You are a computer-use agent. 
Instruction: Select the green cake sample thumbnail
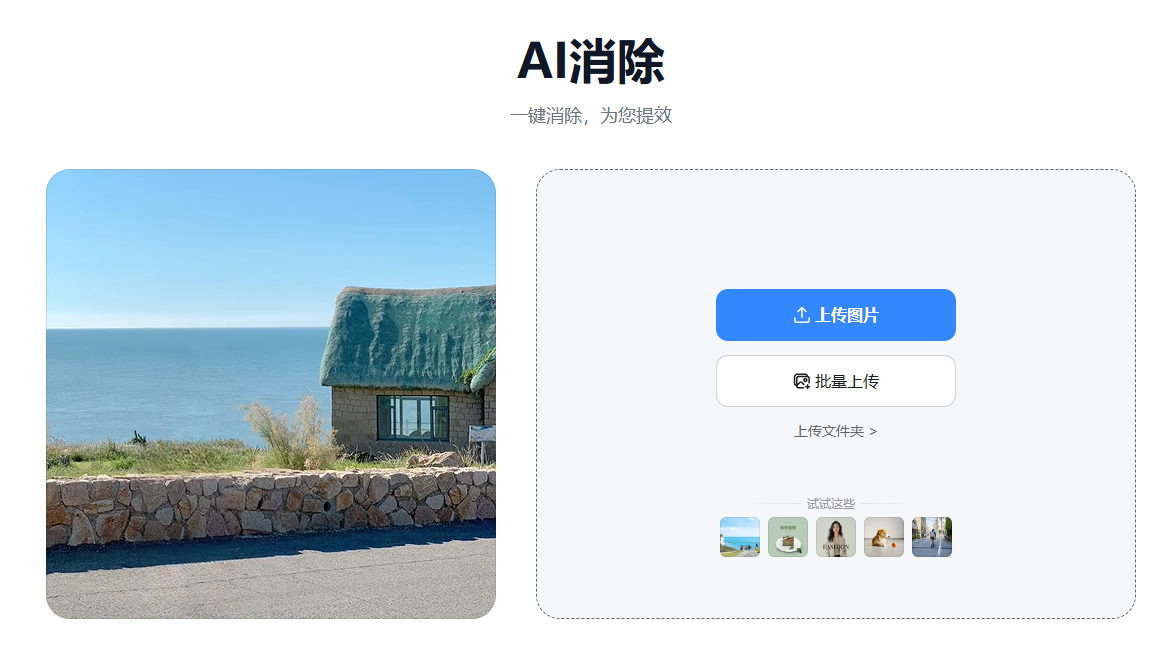[x=788, y=537]
